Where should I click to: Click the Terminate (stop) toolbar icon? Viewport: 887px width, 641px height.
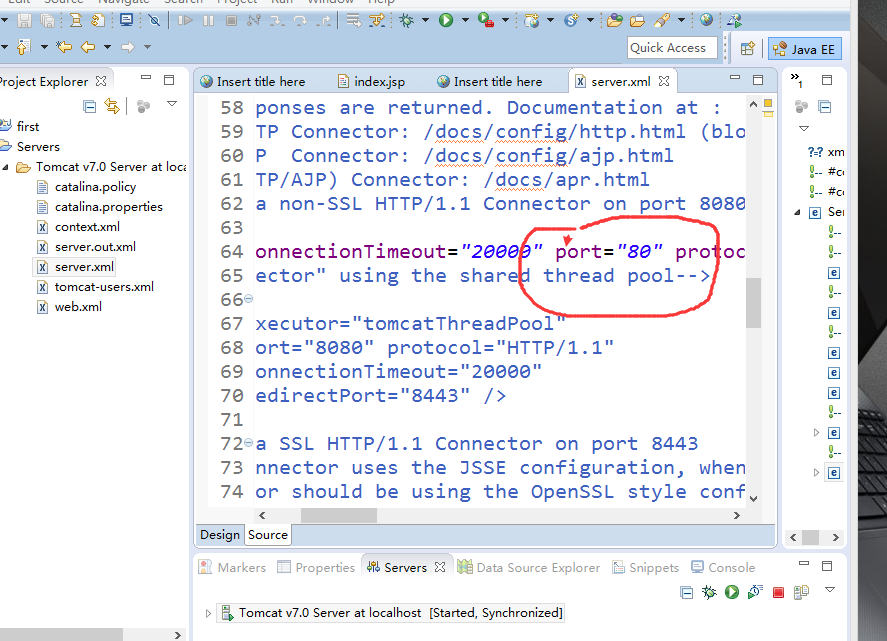[x=231, y=21]
